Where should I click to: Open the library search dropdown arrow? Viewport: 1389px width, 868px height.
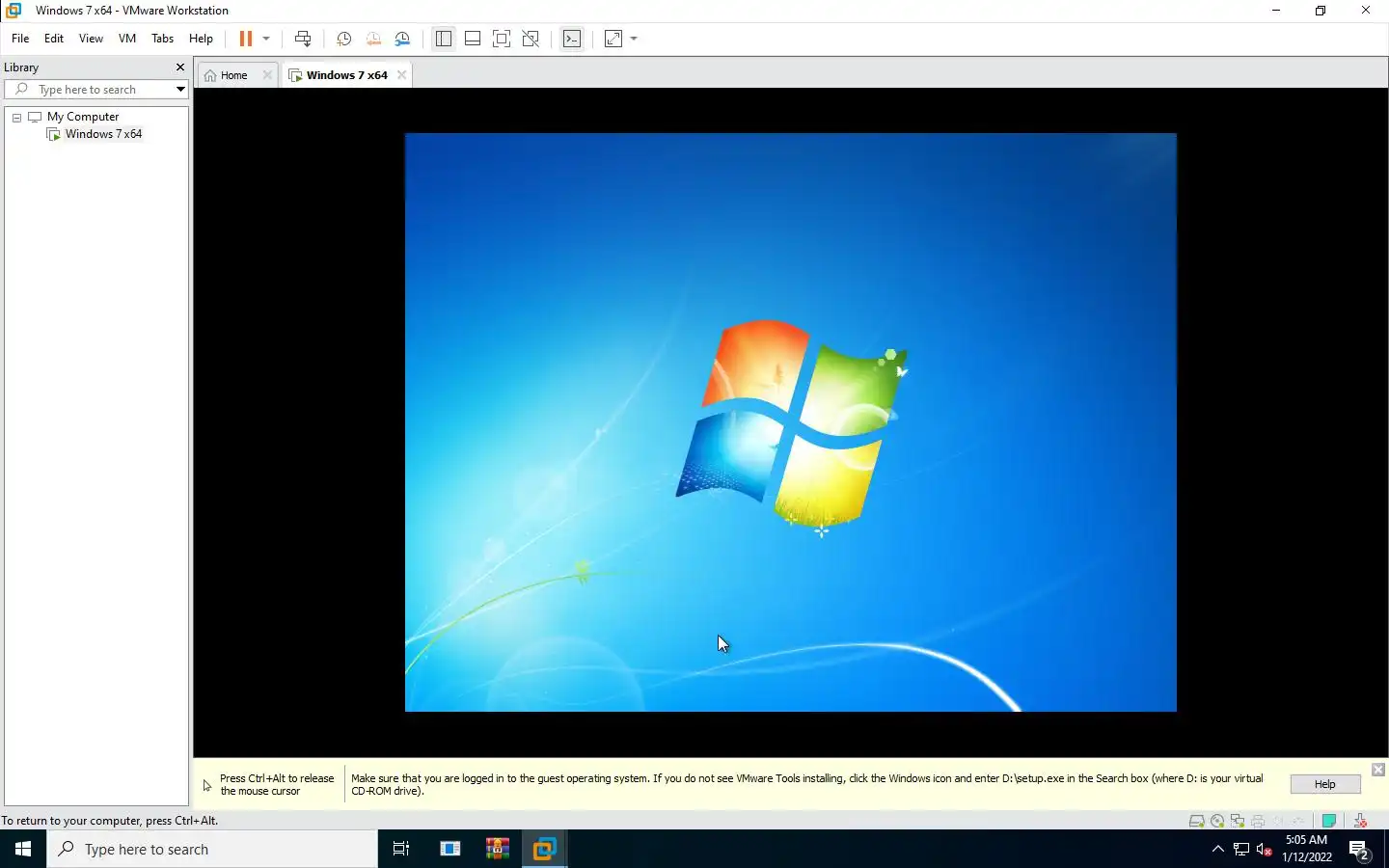click(180, 90)
